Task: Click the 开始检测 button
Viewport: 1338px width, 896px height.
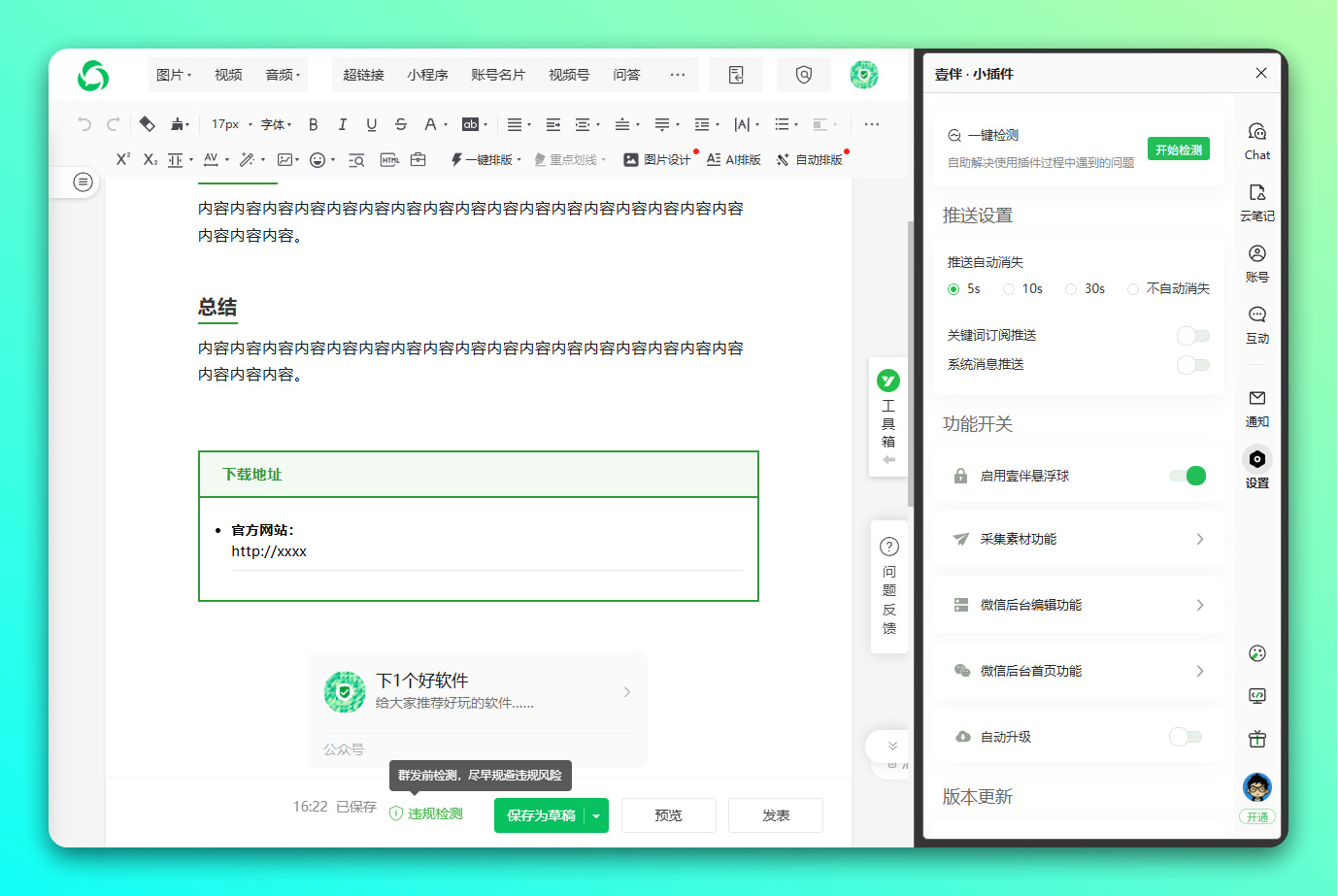Action: click(x=1178, y=149)
